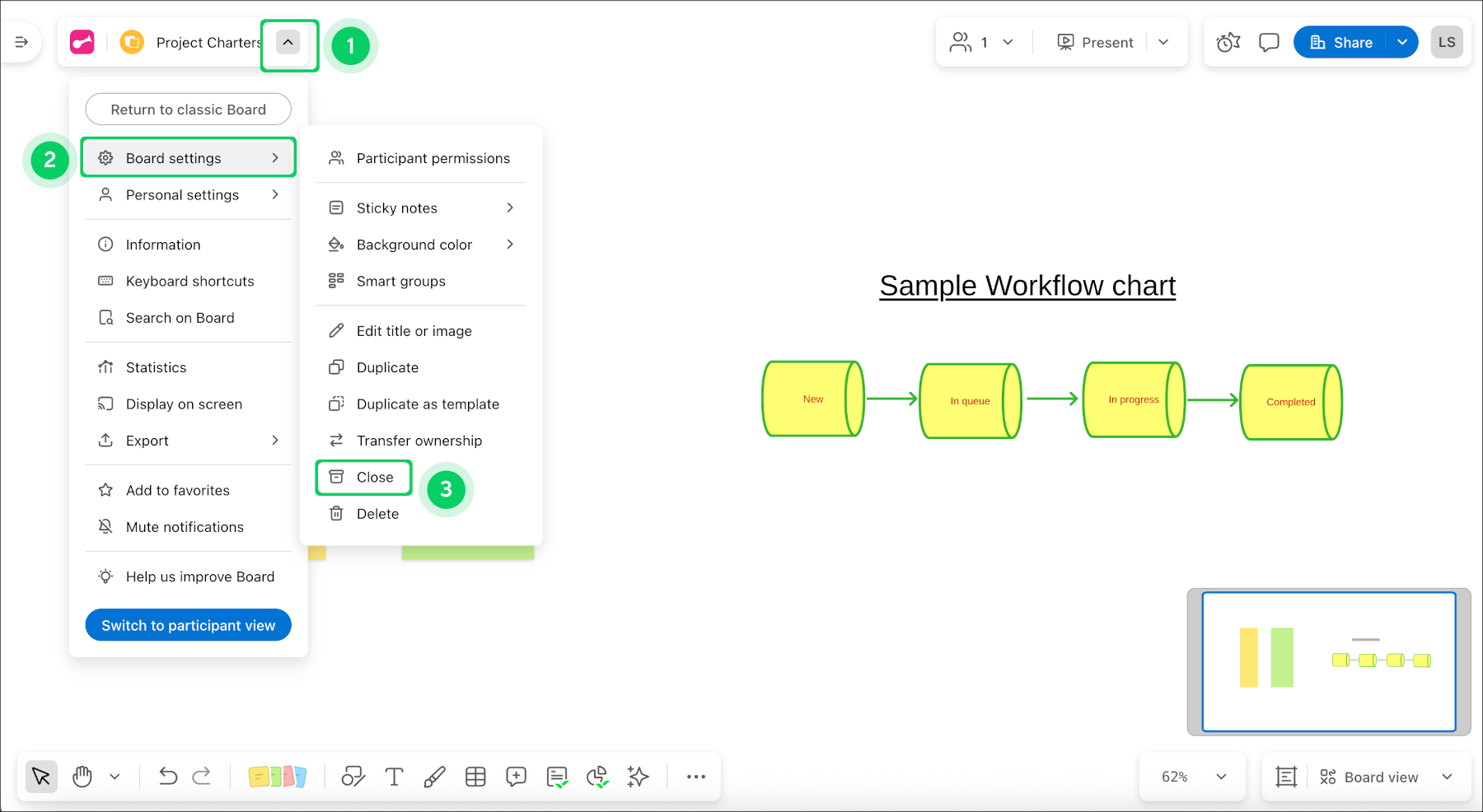Click Return to classic Board button
The height and width of the screenshot is (812, 1483).
188,110
